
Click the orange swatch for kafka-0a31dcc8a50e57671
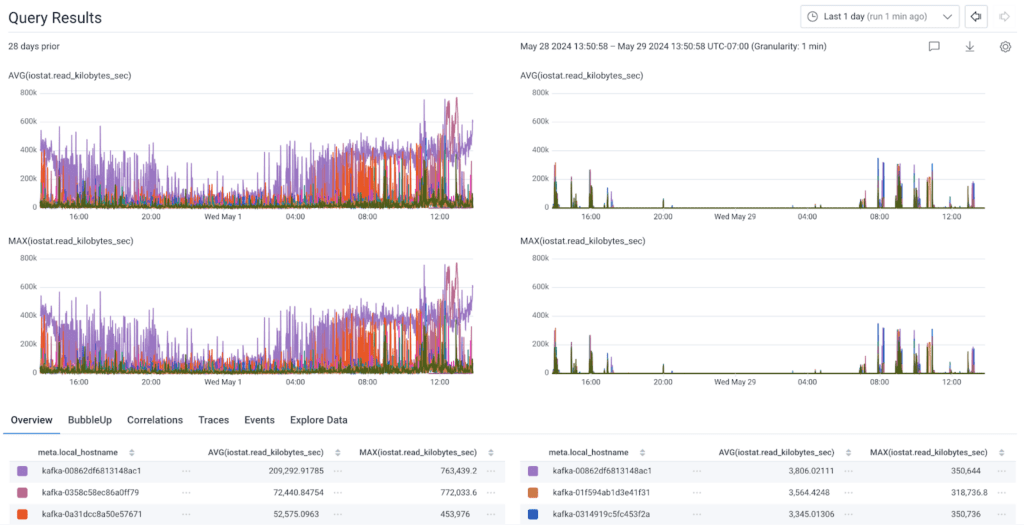pyautogui.click(x=23, y=514)
